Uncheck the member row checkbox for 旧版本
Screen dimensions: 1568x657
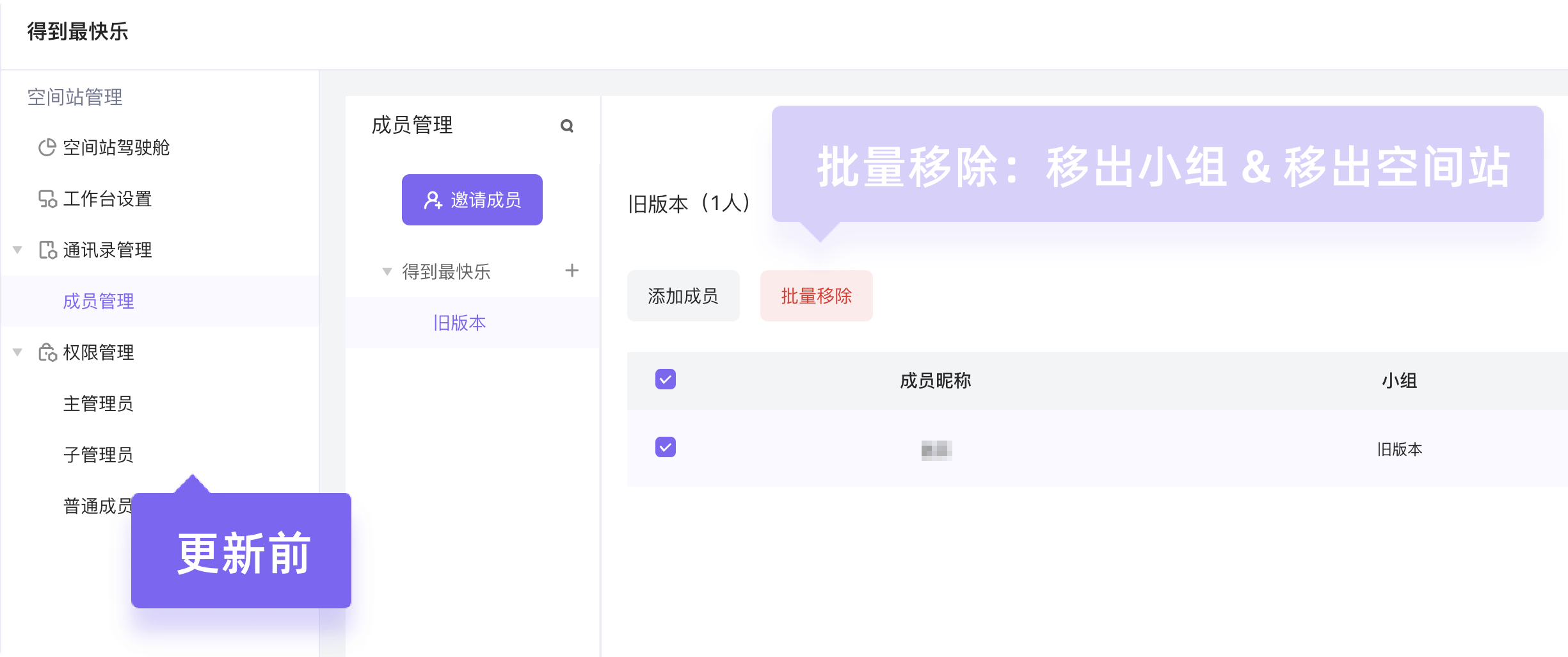(666, 447)
